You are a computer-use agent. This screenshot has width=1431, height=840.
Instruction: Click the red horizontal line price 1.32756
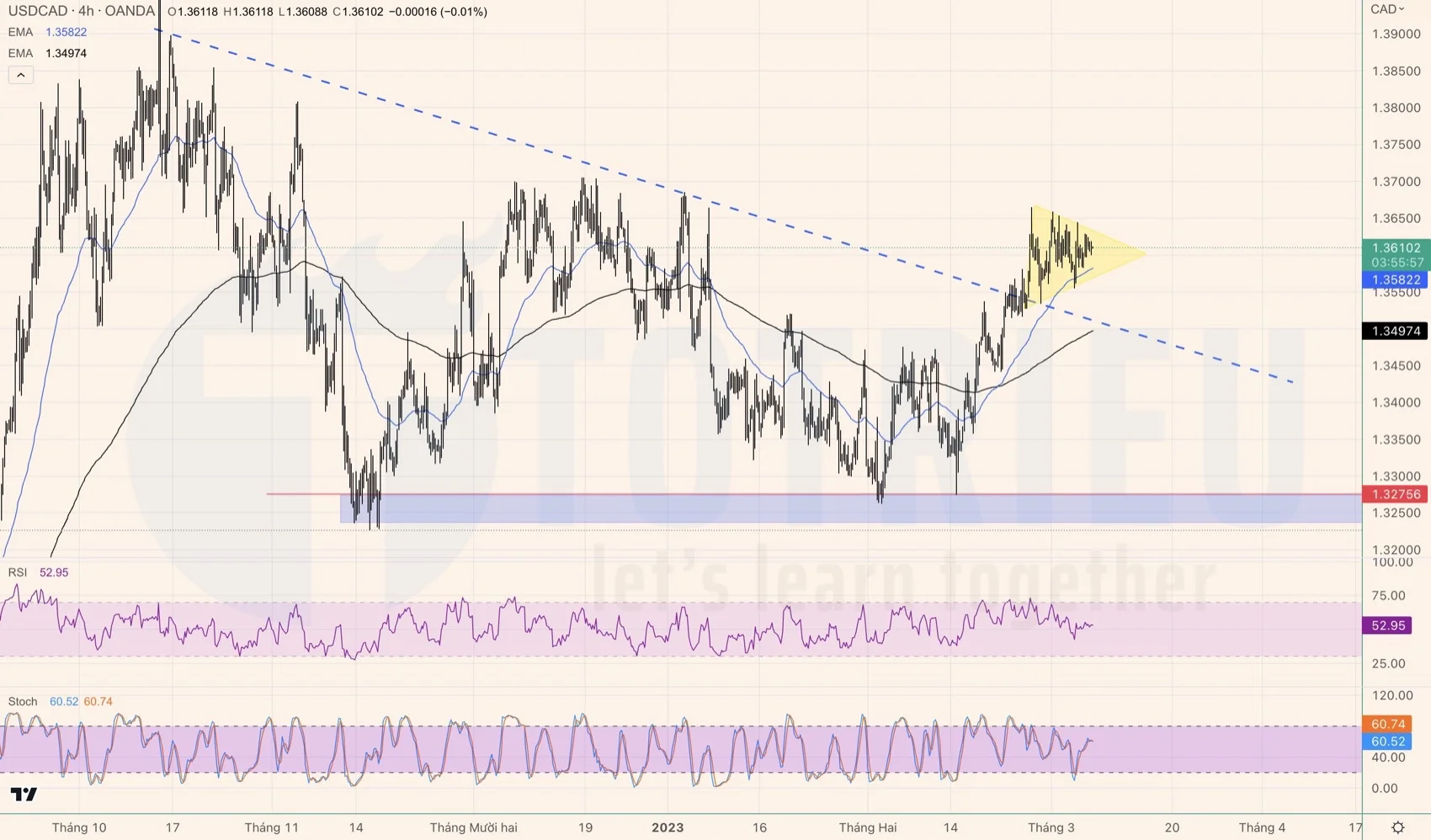[1396, 494]
